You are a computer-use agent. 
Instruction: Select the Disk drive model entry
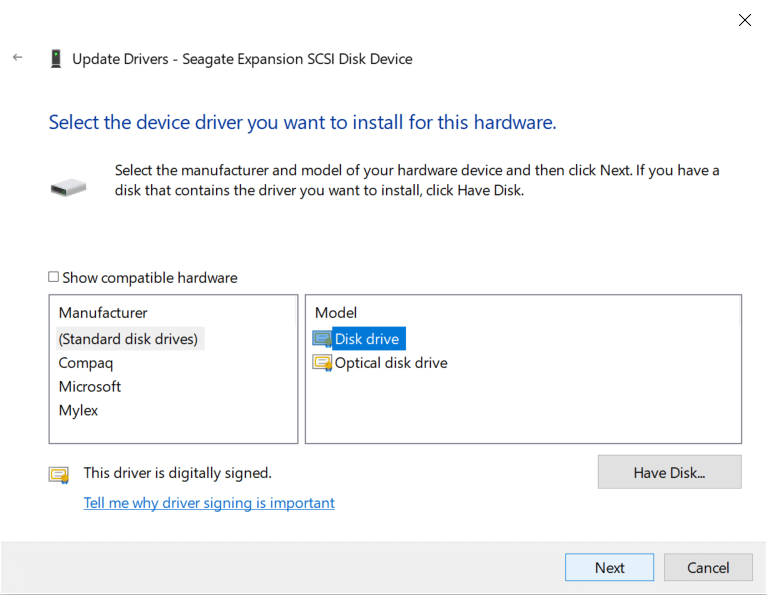pos(367,339)
